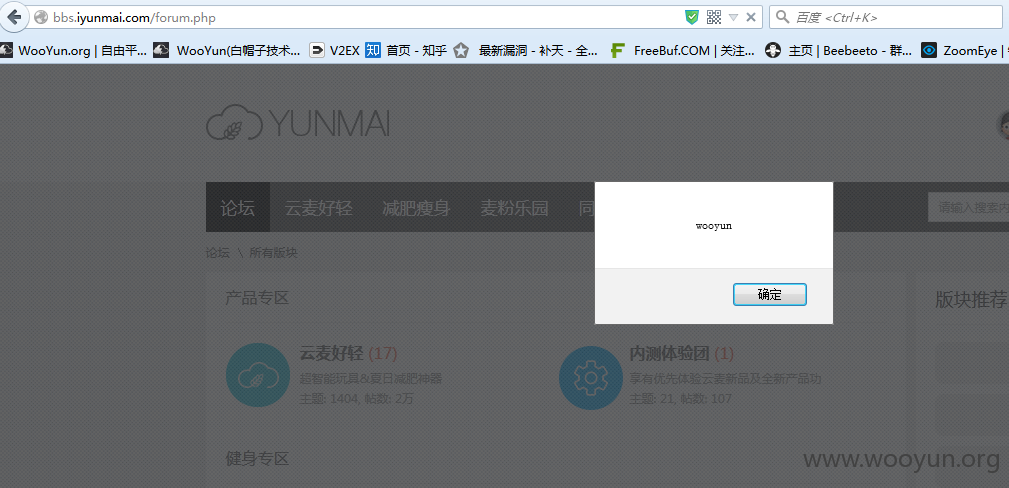Select the 云麦好轻 navigation tab
Viewport: 1009px width, 488px height.
[319, 208]
